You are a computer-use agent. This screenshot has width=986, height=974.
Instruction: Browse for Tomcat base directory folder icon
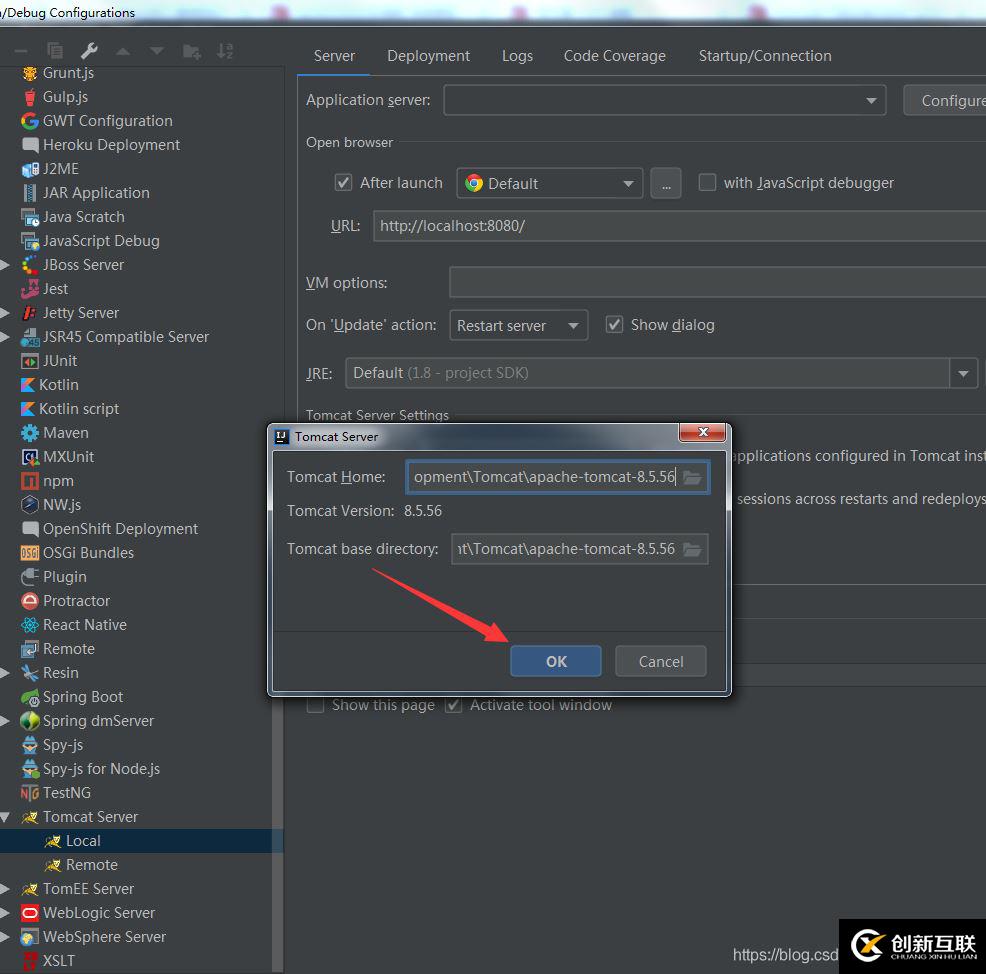pyautogui.click(x=692, y=550)
